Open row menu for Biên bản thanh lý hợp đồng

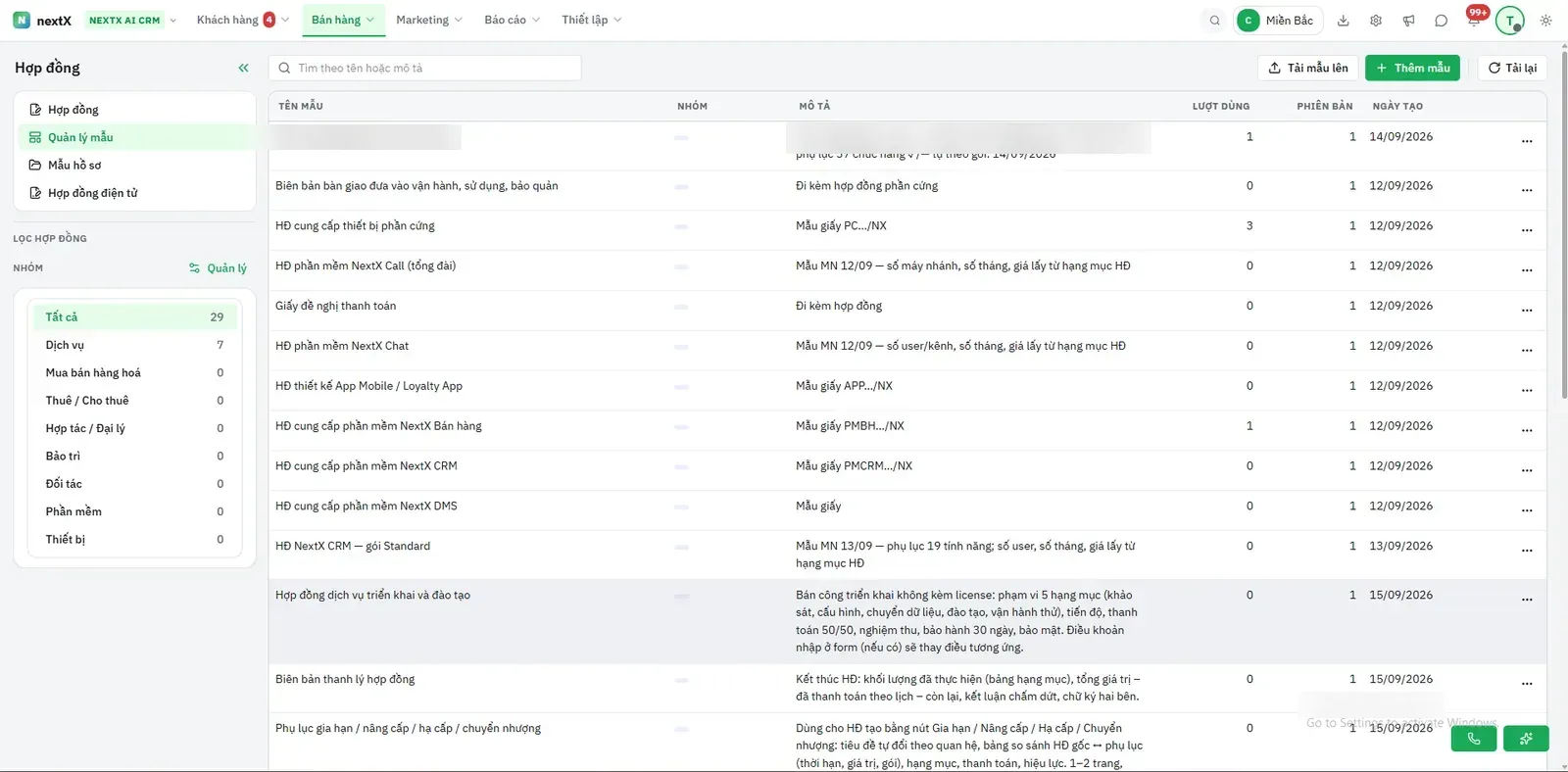pos(1526,683)
